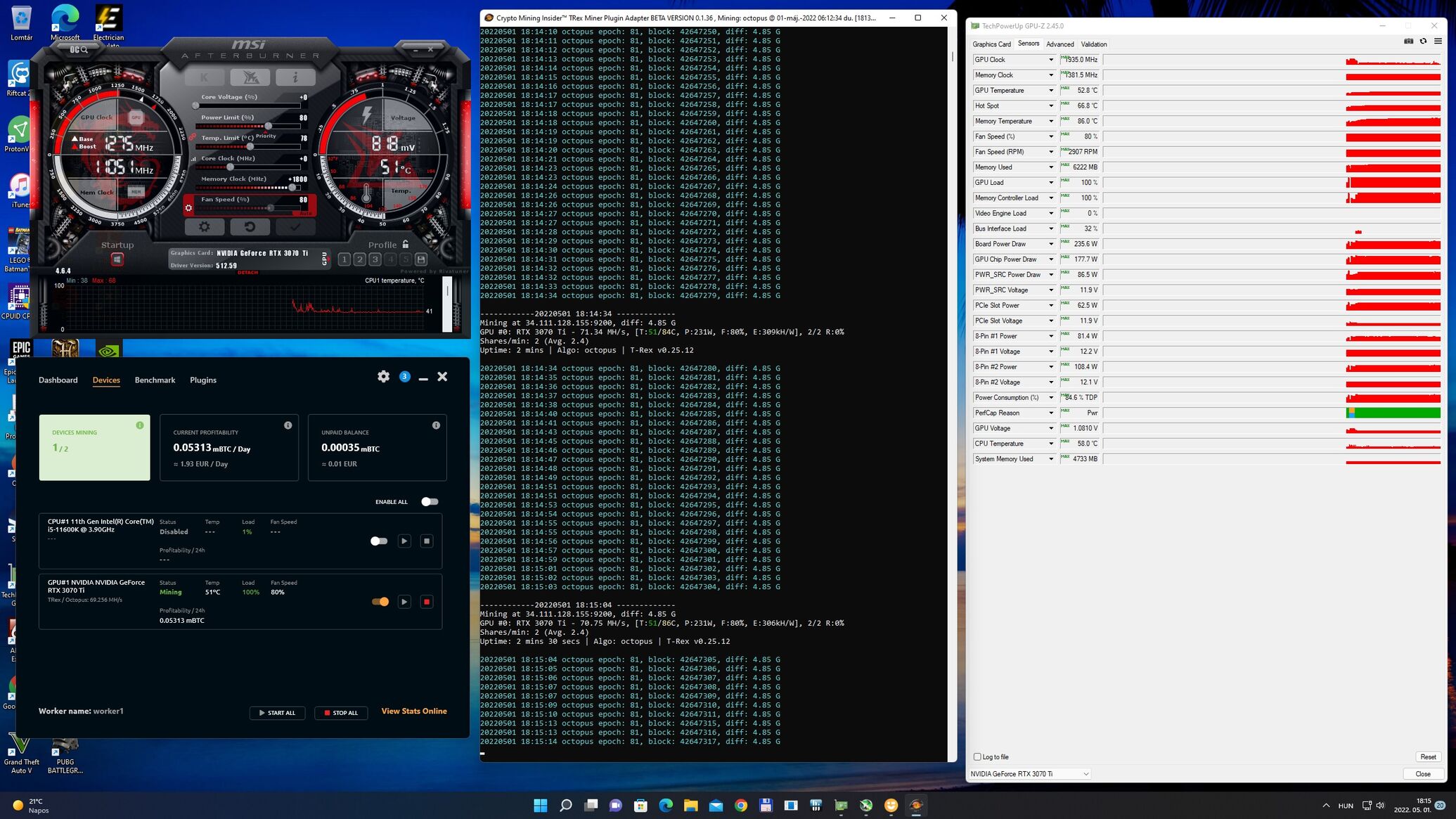
Task: Check the Log to file checkbox
Action: (977, 757)
